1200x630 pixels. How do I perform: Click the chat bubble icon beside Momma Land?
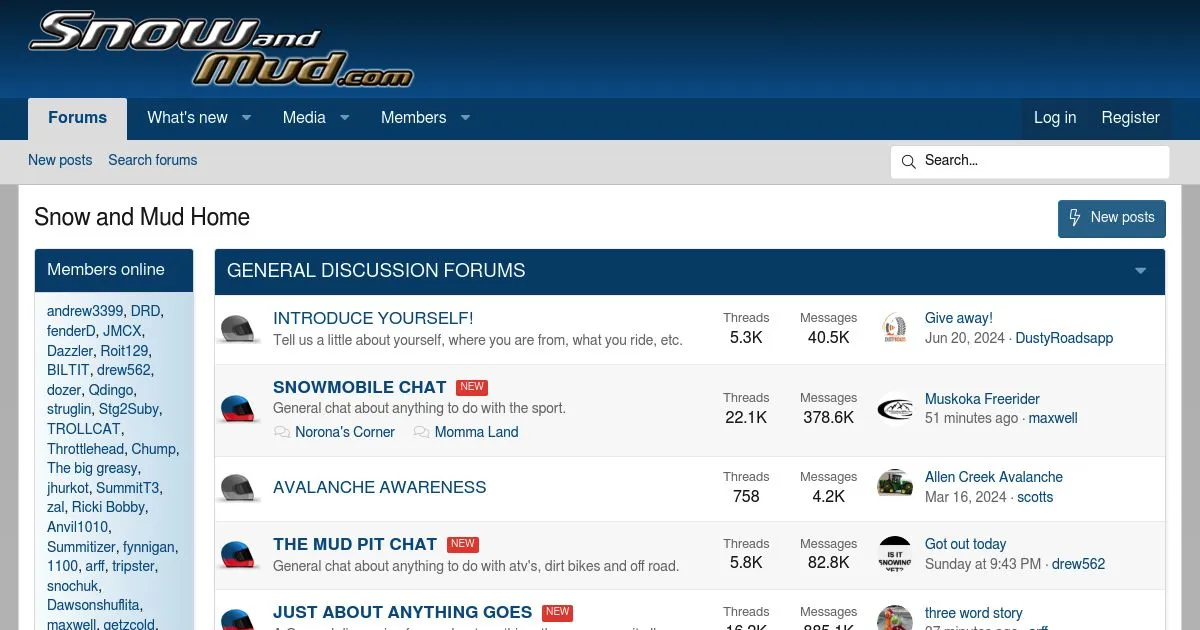pos(422,433)
